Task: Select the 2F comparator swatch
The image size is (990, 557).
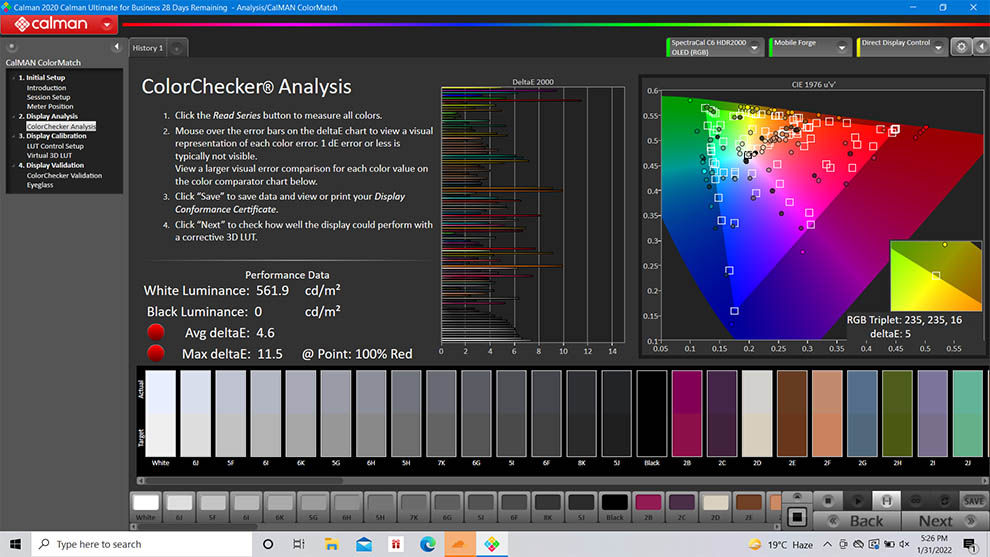Action: 827,413
